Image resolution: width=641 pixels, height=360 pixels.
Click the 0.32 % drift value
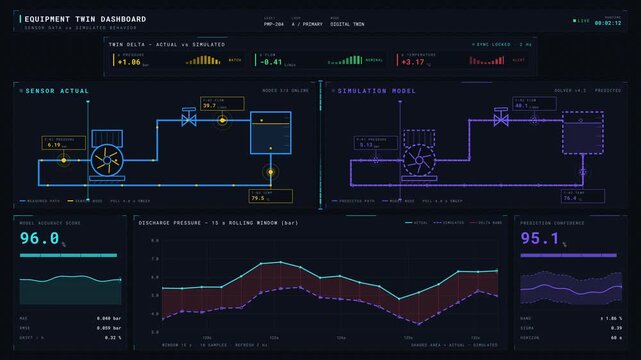pyautogui.click(x=113, y=338)
